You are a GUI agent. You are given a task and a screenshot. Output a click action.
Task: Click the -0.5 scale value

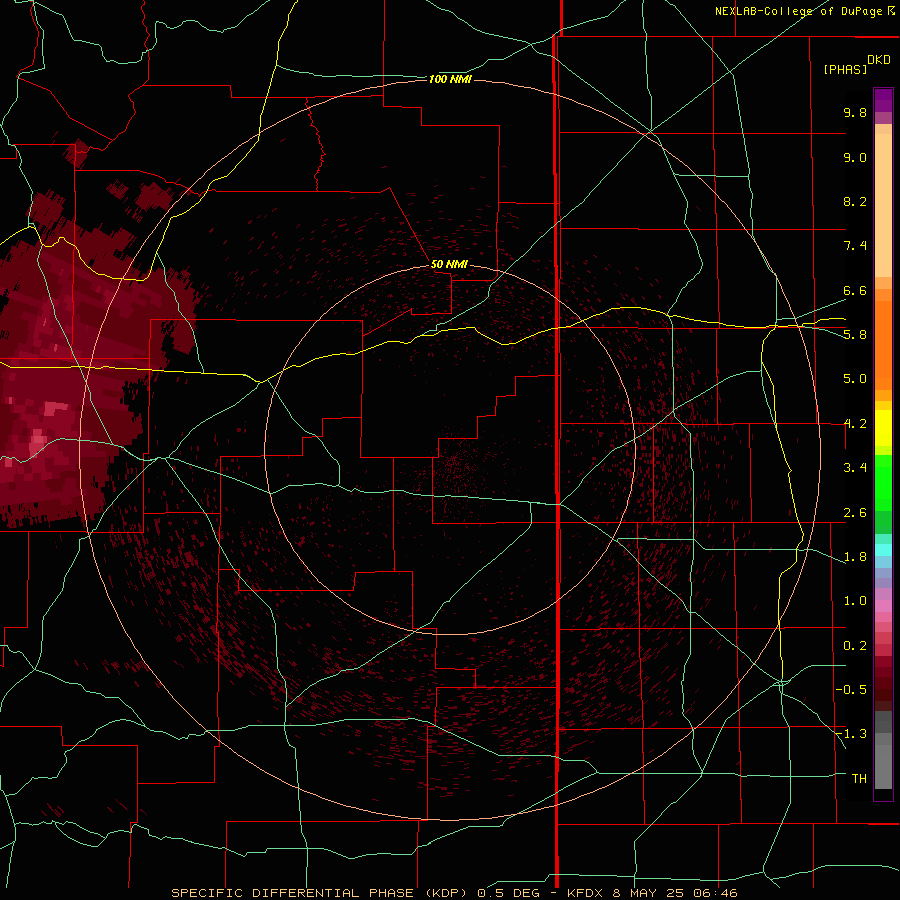click(x=852, y=690)
